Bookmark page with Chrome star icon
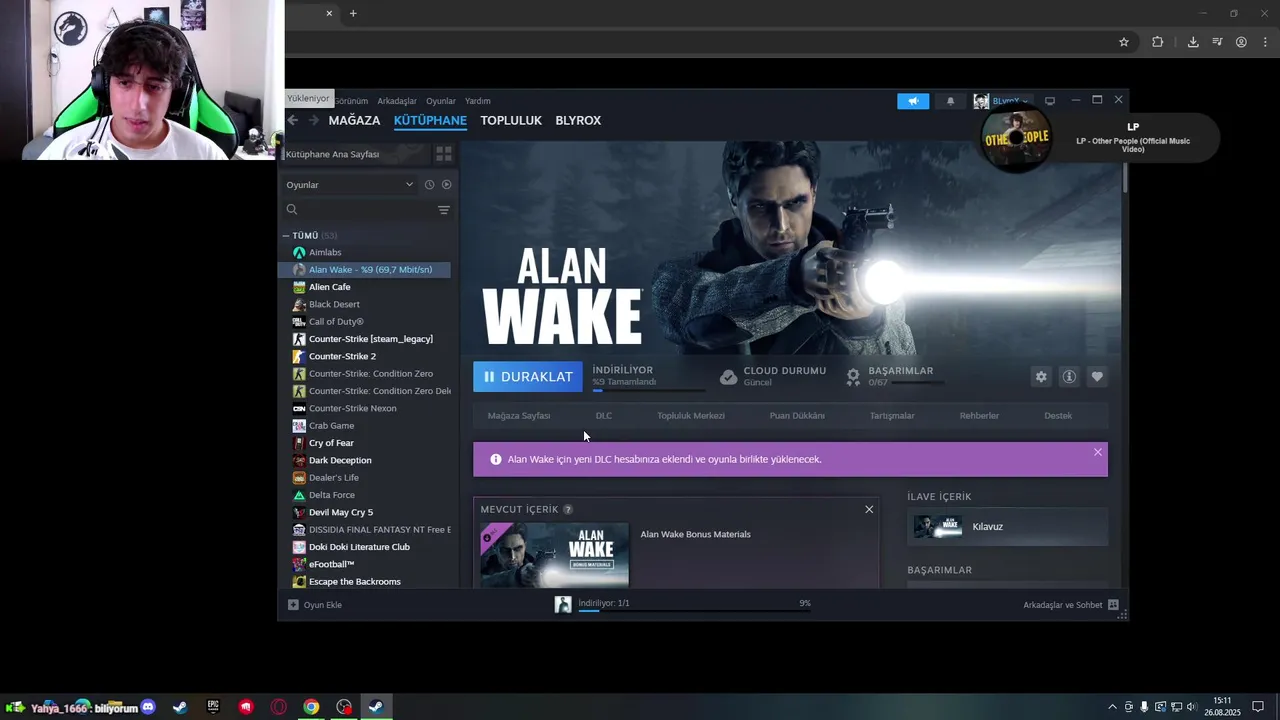1280x720 pixels. click(x=1124, y=42)
